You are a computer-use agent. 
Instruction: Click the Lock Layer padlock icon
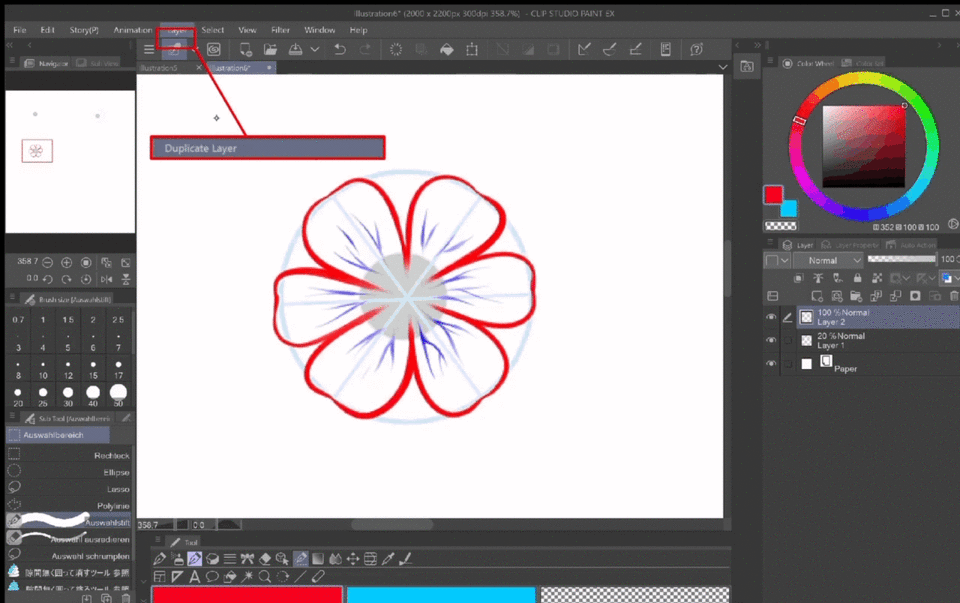pos(857,278)
